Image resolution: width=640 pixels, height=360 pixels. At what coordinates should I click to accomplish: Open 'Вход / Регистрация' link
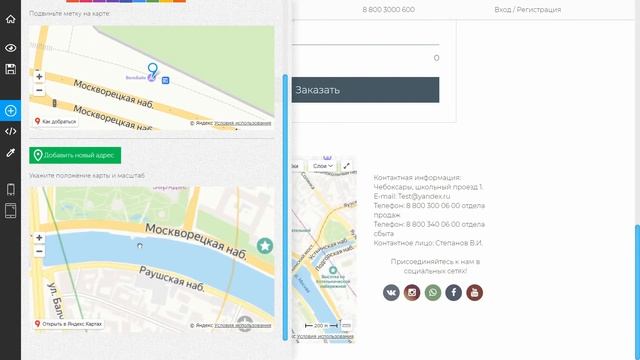point(527,9)
